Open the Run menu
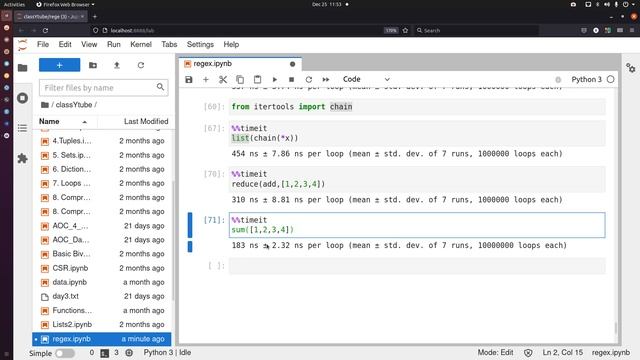The width and height of the screenshot is (640, 360). click(x=114, y=44)
